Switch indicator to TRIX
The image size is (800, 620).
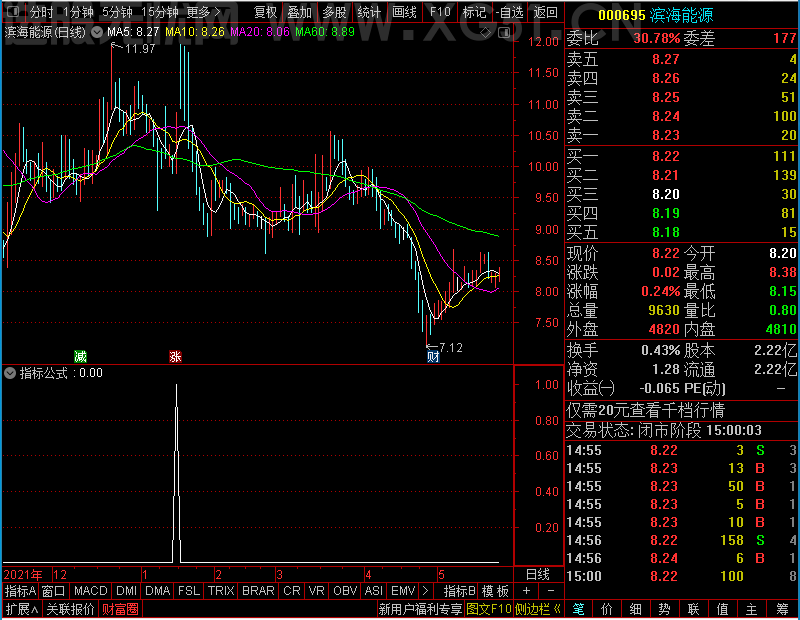[221, 591]
